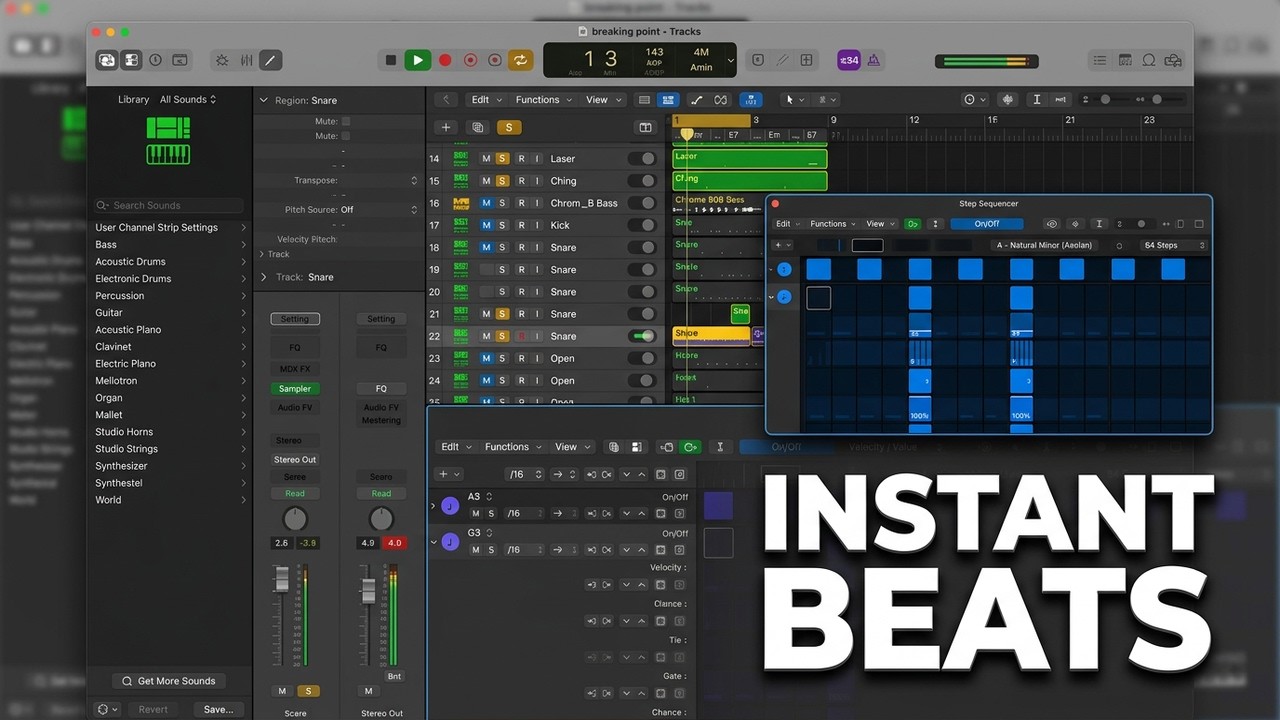Open the View menu in Step Sequencer window
The height and width of the screenshot is (720, 1280).
pyautogui.click(x=880, y=224)
